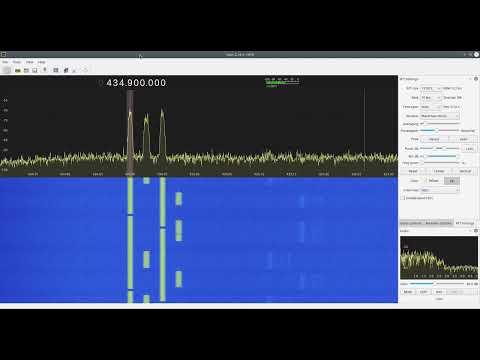Click the 434.900.000 frequency display
This screenshot has height=360, width=480.
coord(136,83)
